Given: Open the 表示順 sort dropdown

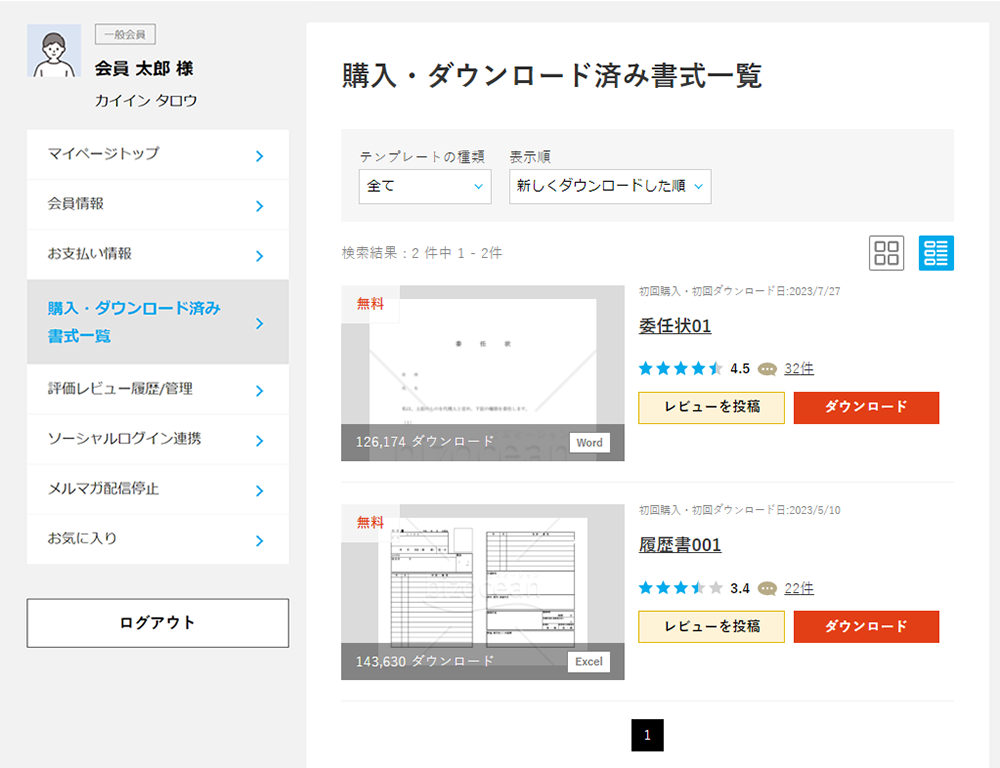Looking at the screenshot, I should (610, 186).
